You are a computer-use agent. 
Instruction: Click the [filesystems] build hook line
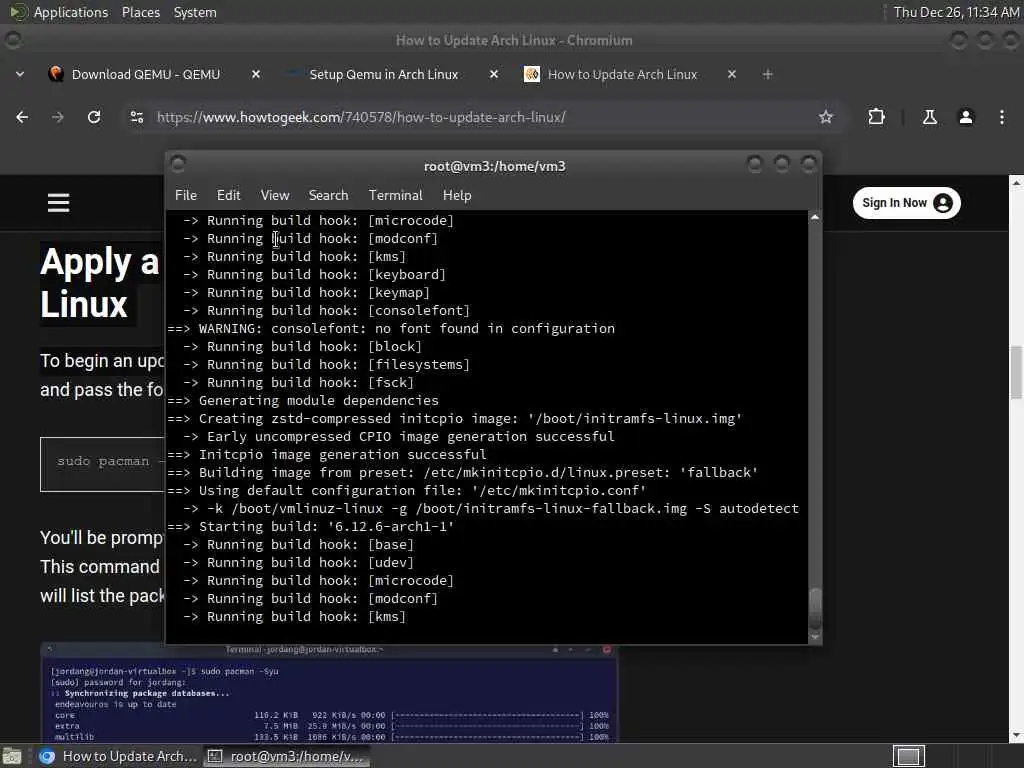tap(326, 364)
